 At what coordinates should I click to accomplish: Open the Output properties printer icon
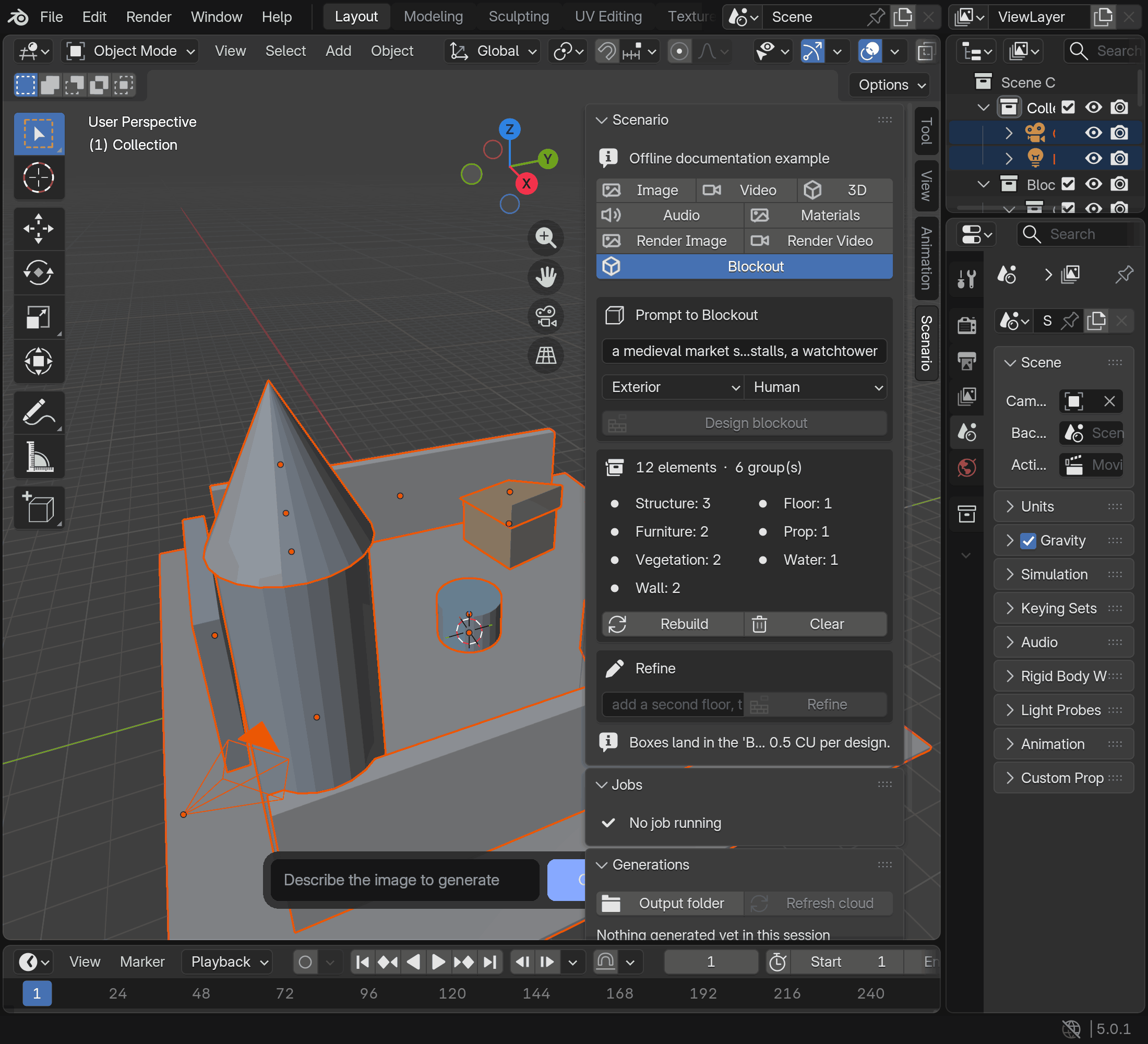(x=966, y=361)
